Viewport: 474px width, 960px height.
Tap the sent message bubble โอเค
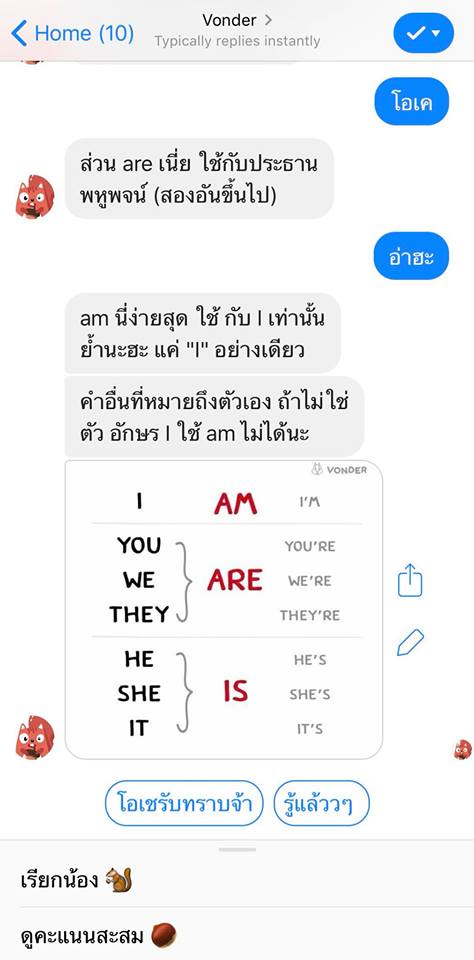pyautogui.click(x=412, y=101)
